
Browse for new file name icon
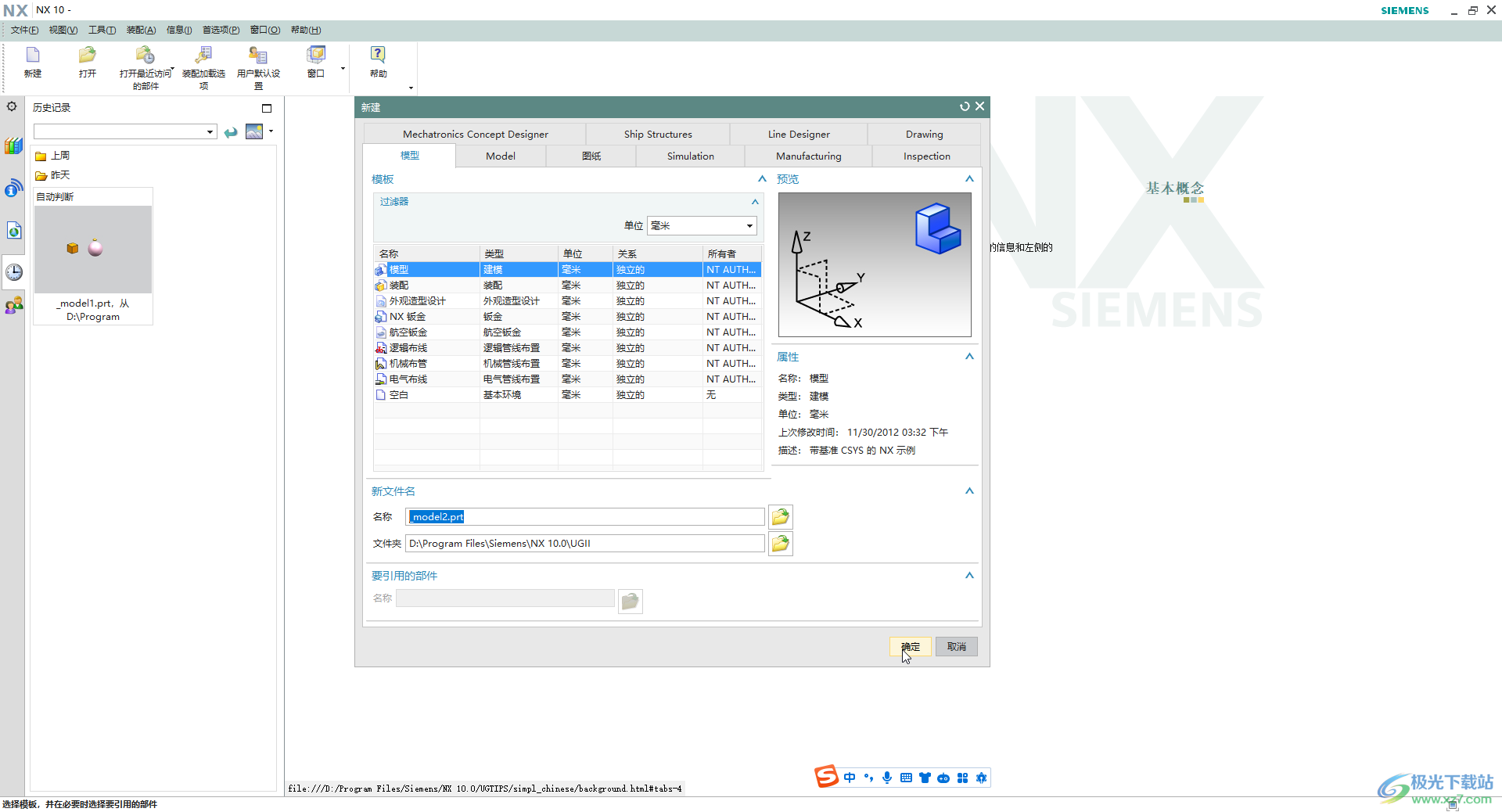click(x=781, y=516)
